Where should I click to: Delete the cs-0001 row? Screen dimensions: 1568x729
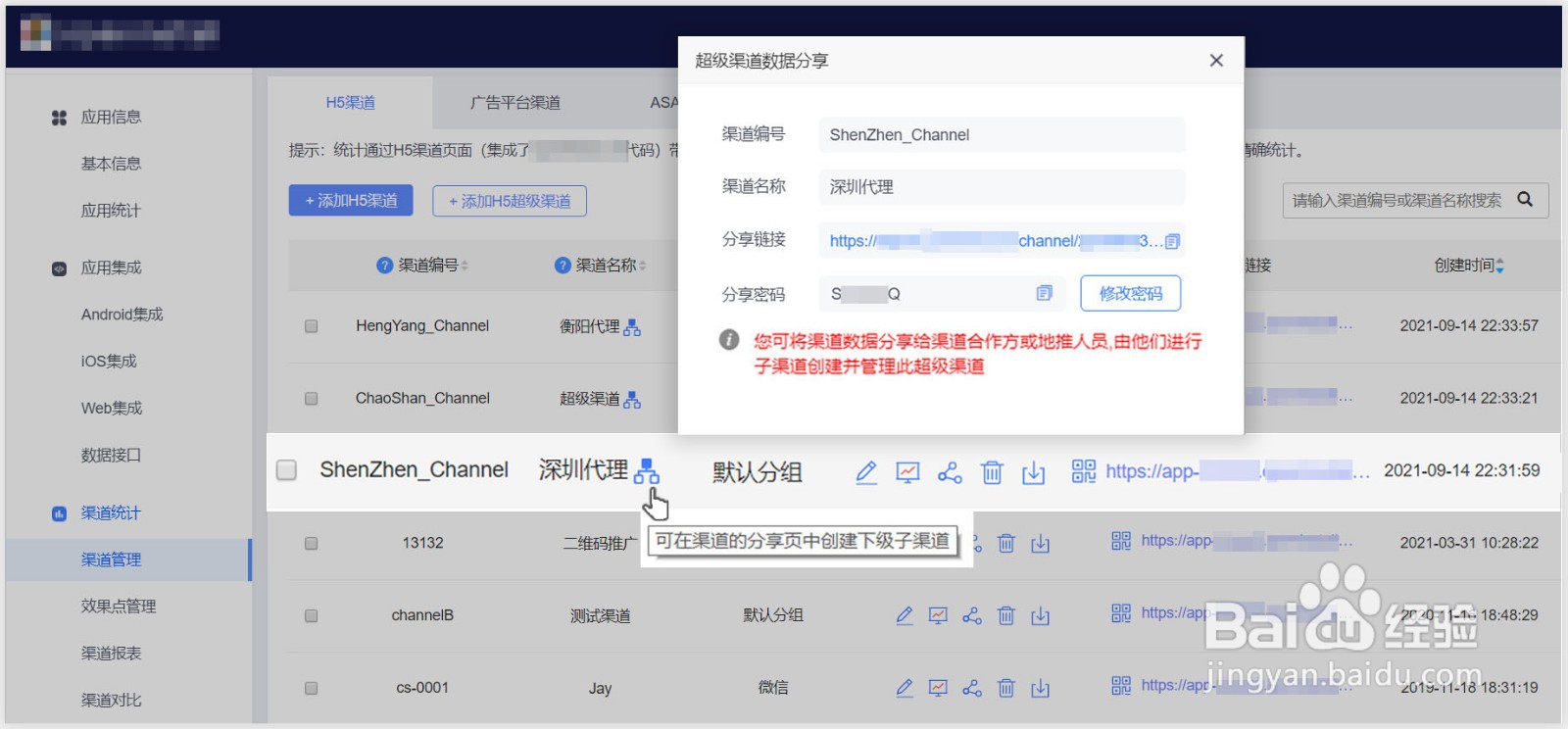tap(1005, 689)
